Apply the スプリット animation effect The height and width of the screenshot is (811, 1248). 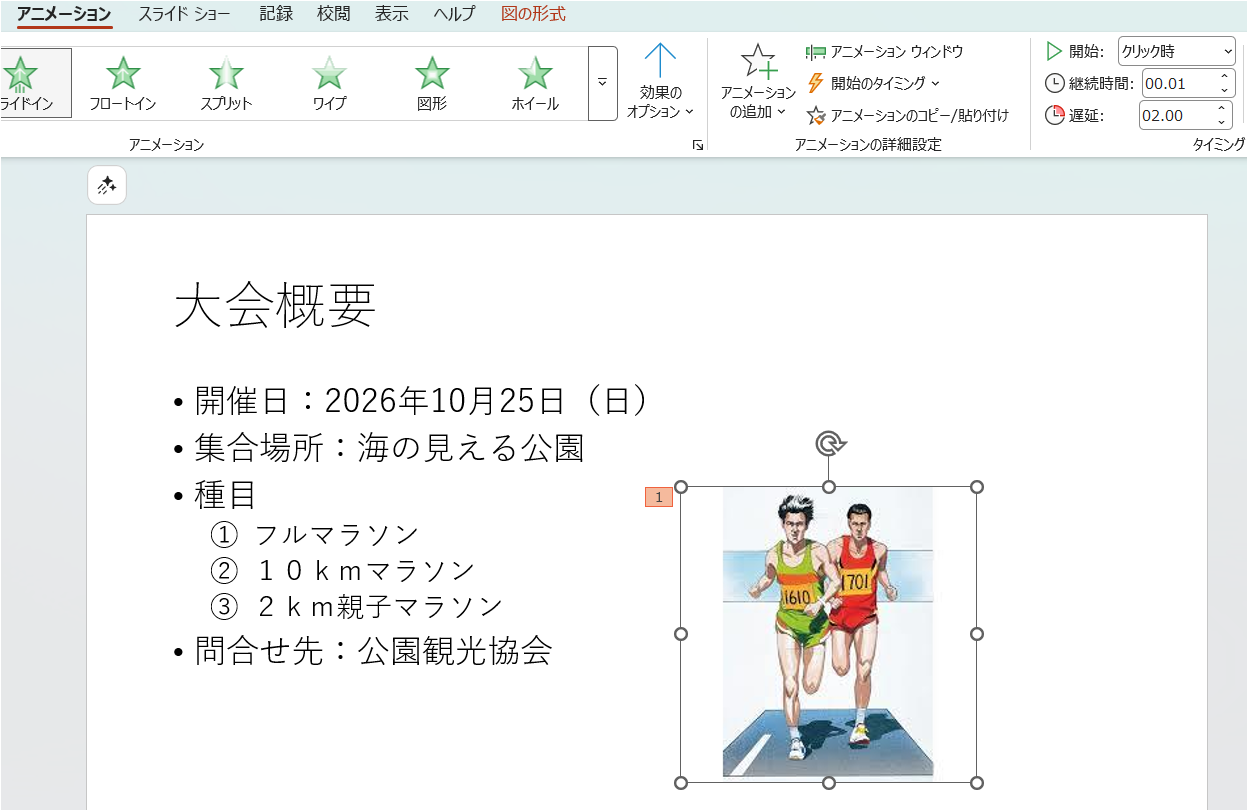pyautogui.click(x=226, y=83)
